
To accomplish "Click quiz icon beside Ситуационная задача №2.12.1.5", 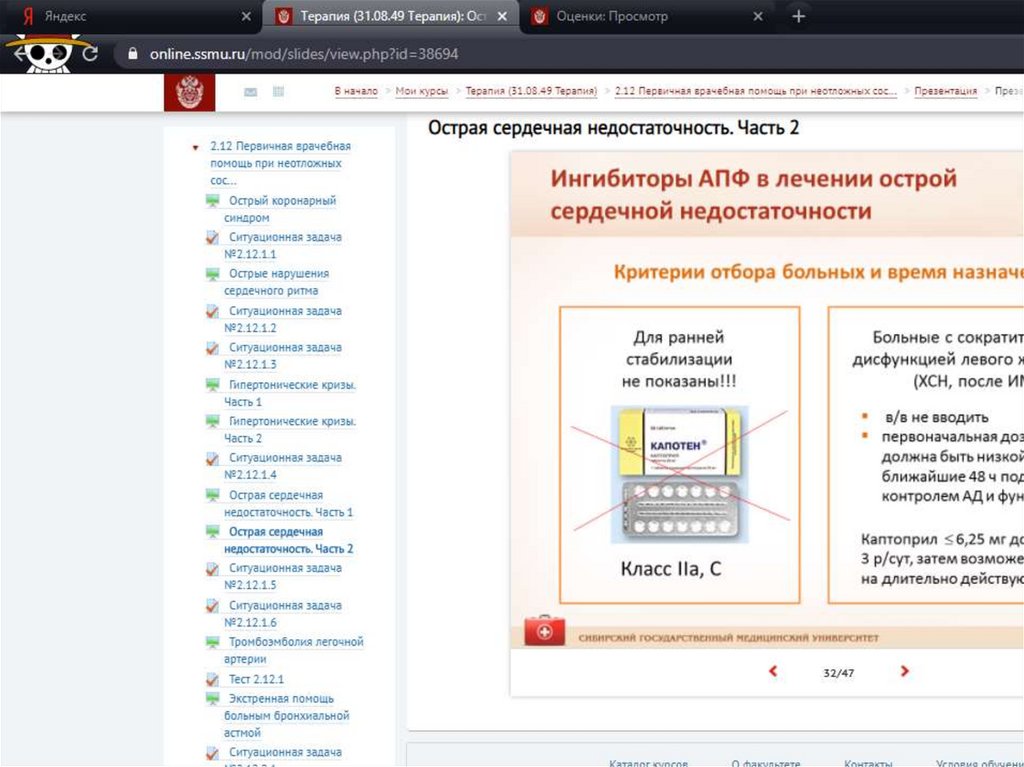I will pyautogui.click(x=213, y=569).
